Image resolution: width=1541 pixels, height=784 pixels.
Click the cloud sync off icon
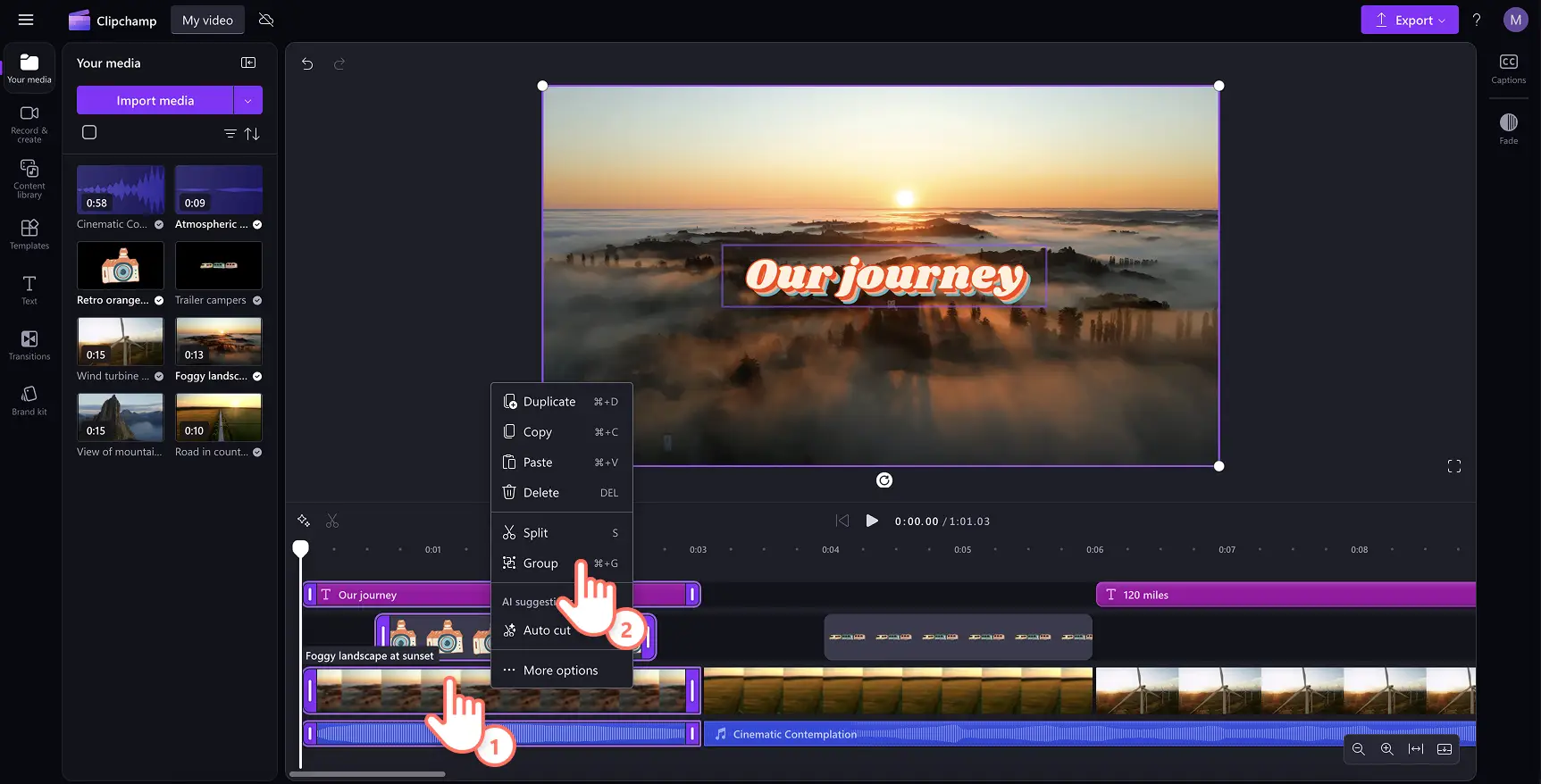coord(265,20)
